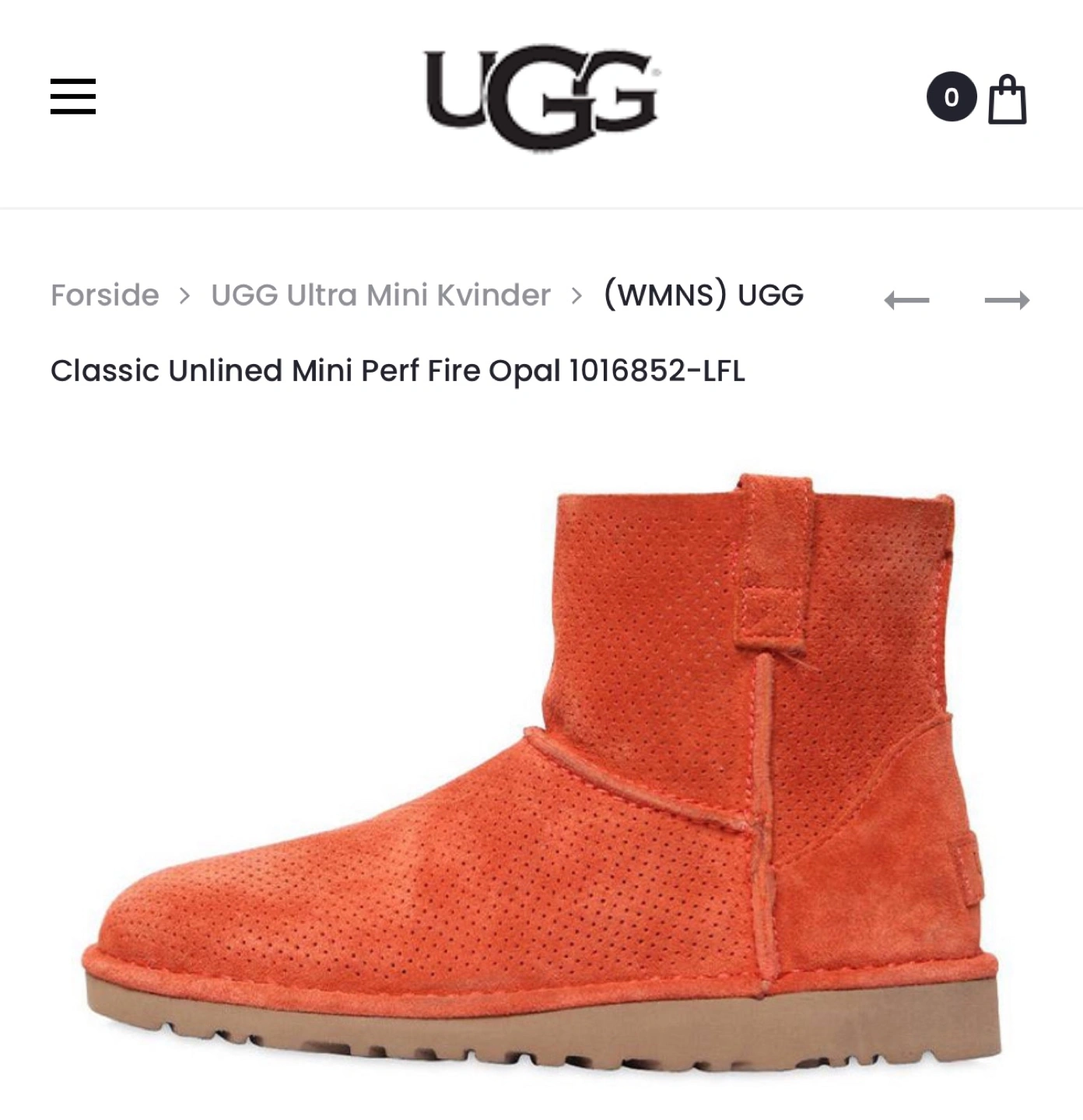
Task: Go to next product with right arrow
Action: click(x=1007, y=300)
